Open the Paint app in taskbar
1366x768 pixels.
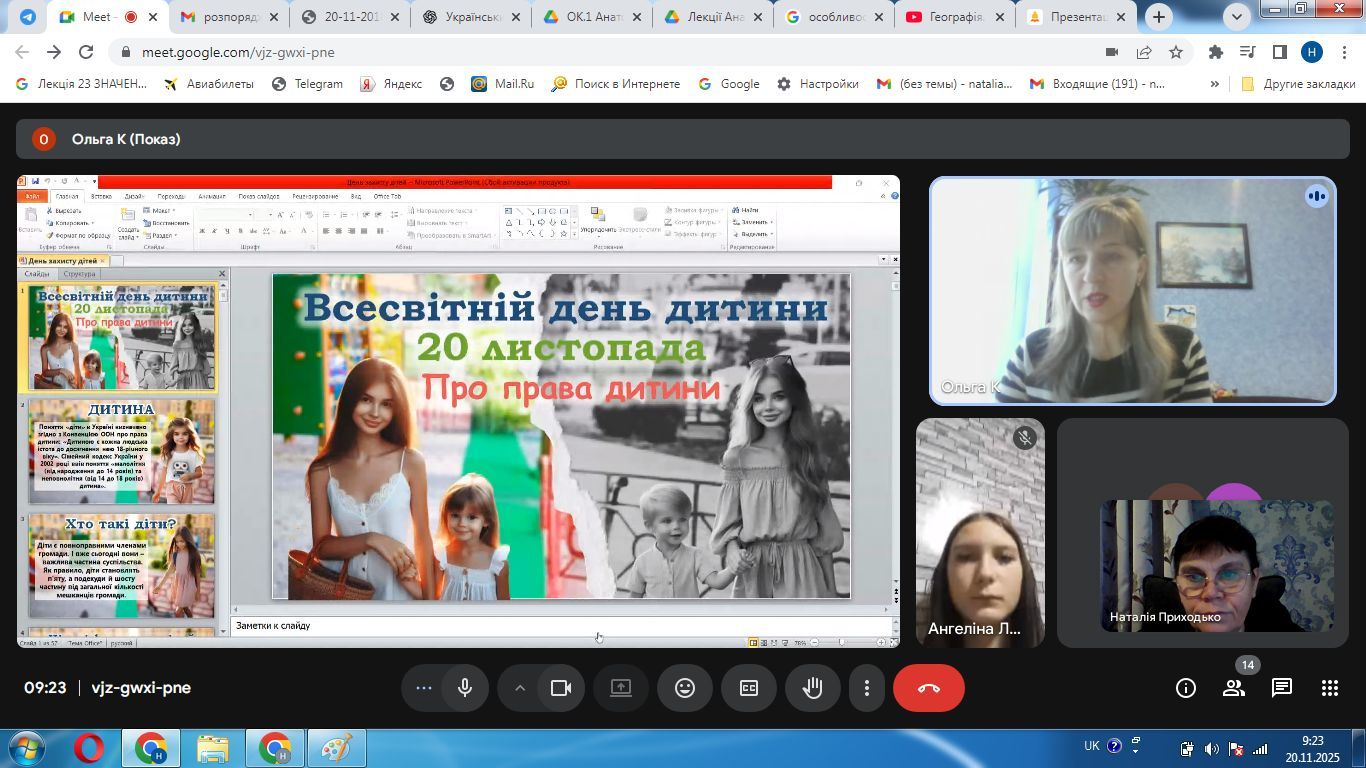pos(335,748)
